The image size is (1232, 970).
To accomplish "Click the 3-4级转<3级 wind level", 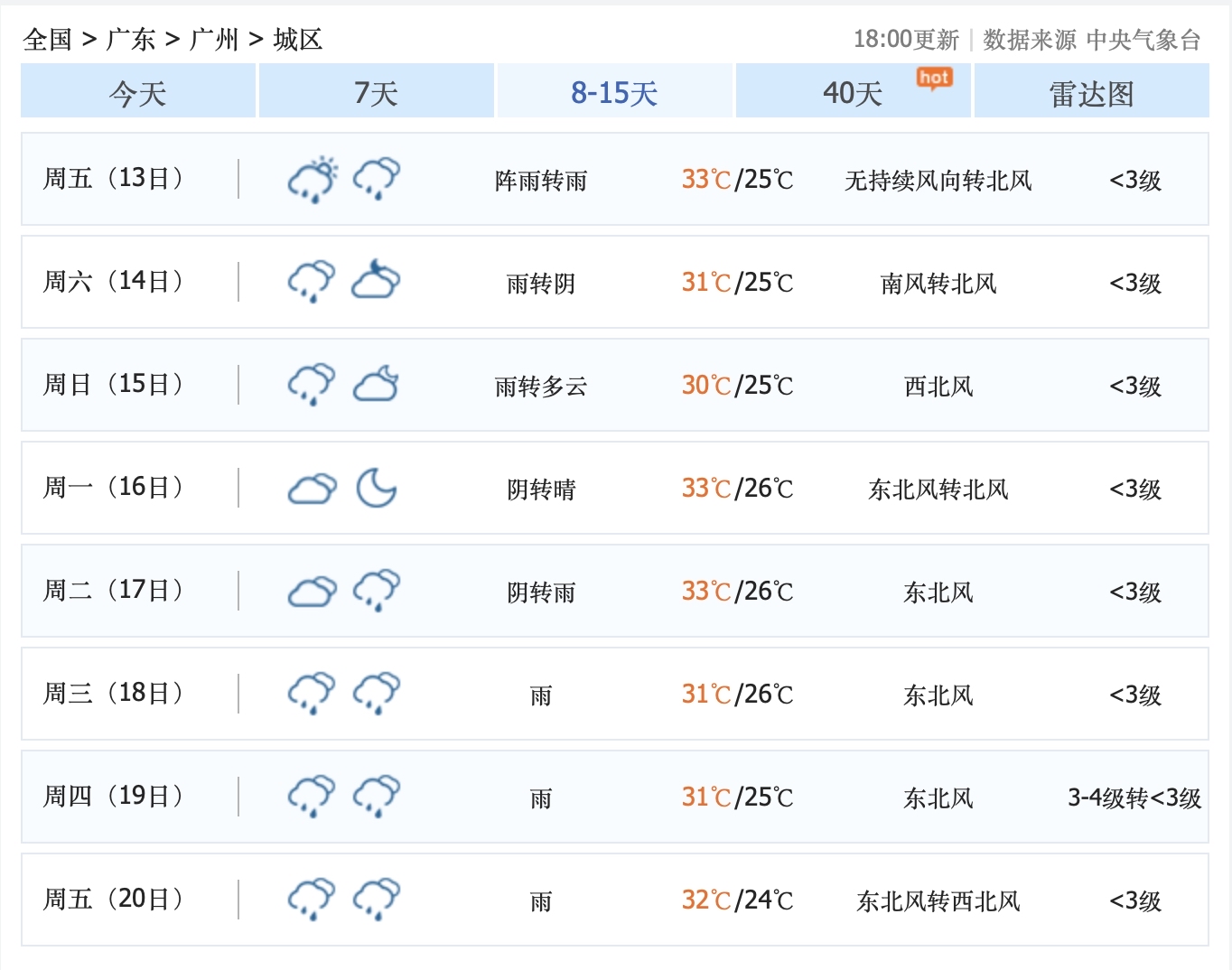I will point(1134,798).
